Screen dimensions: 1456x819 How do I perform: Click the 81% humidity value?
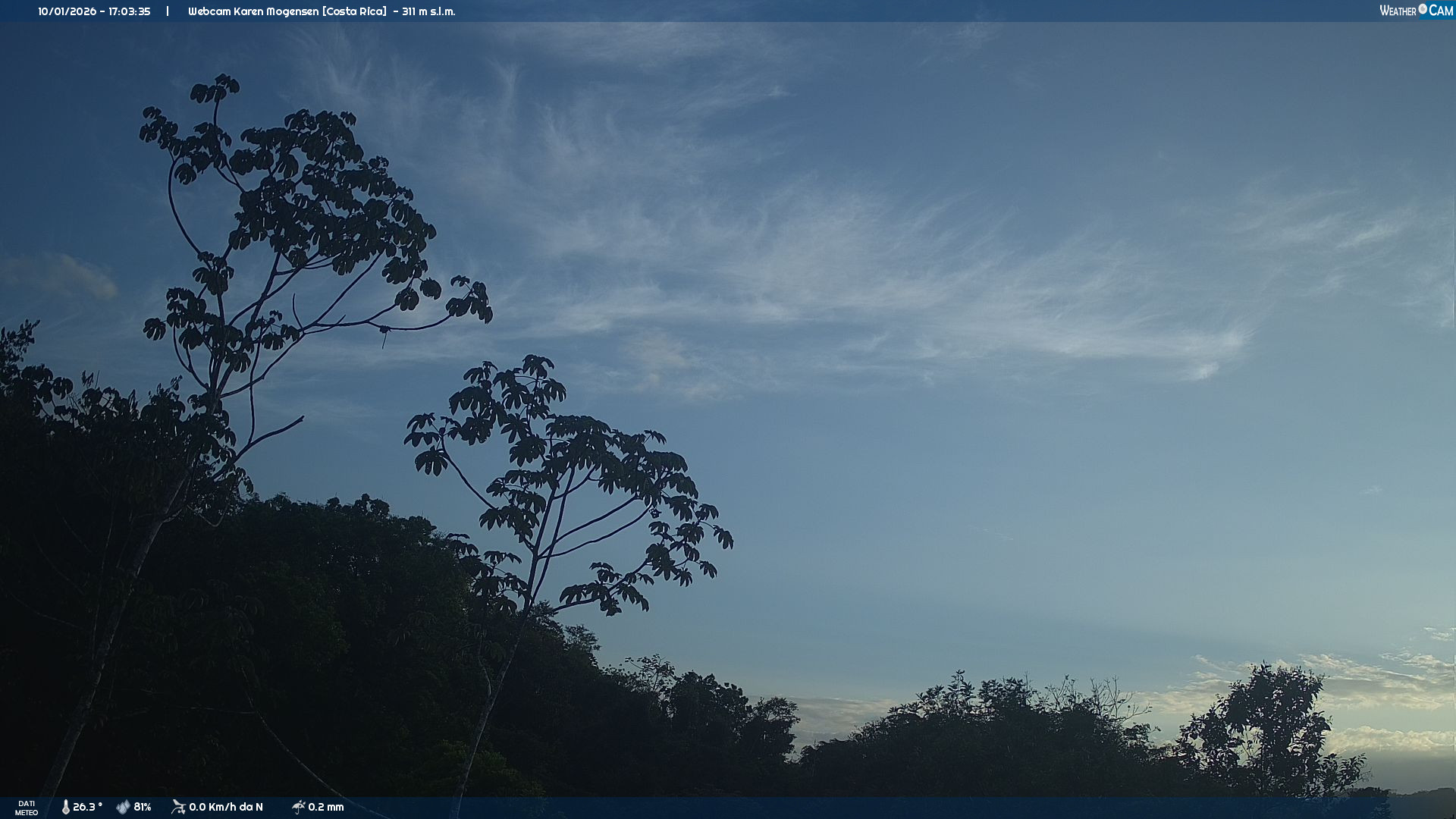pyautogui.click(x=143, y=807)
